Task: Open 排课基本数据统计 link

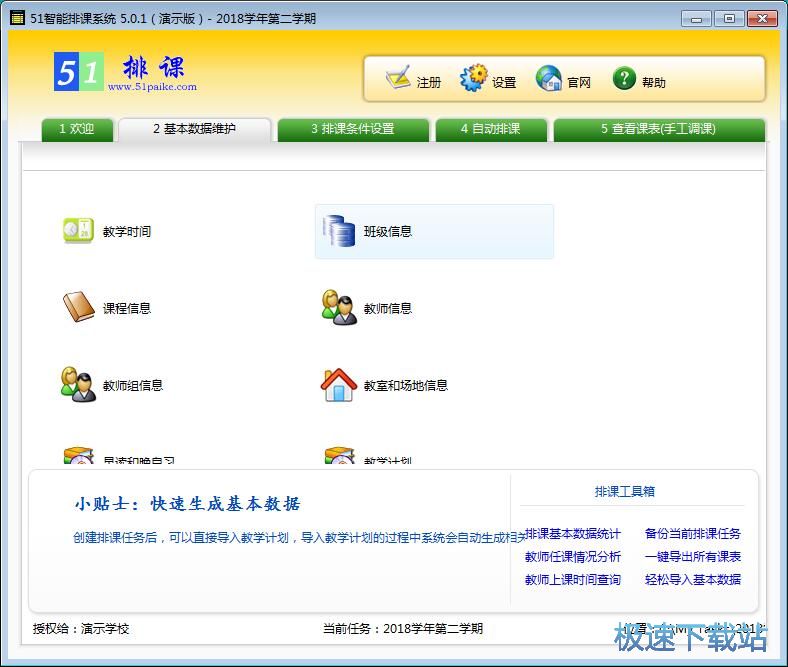Action: tap(573, 534)
